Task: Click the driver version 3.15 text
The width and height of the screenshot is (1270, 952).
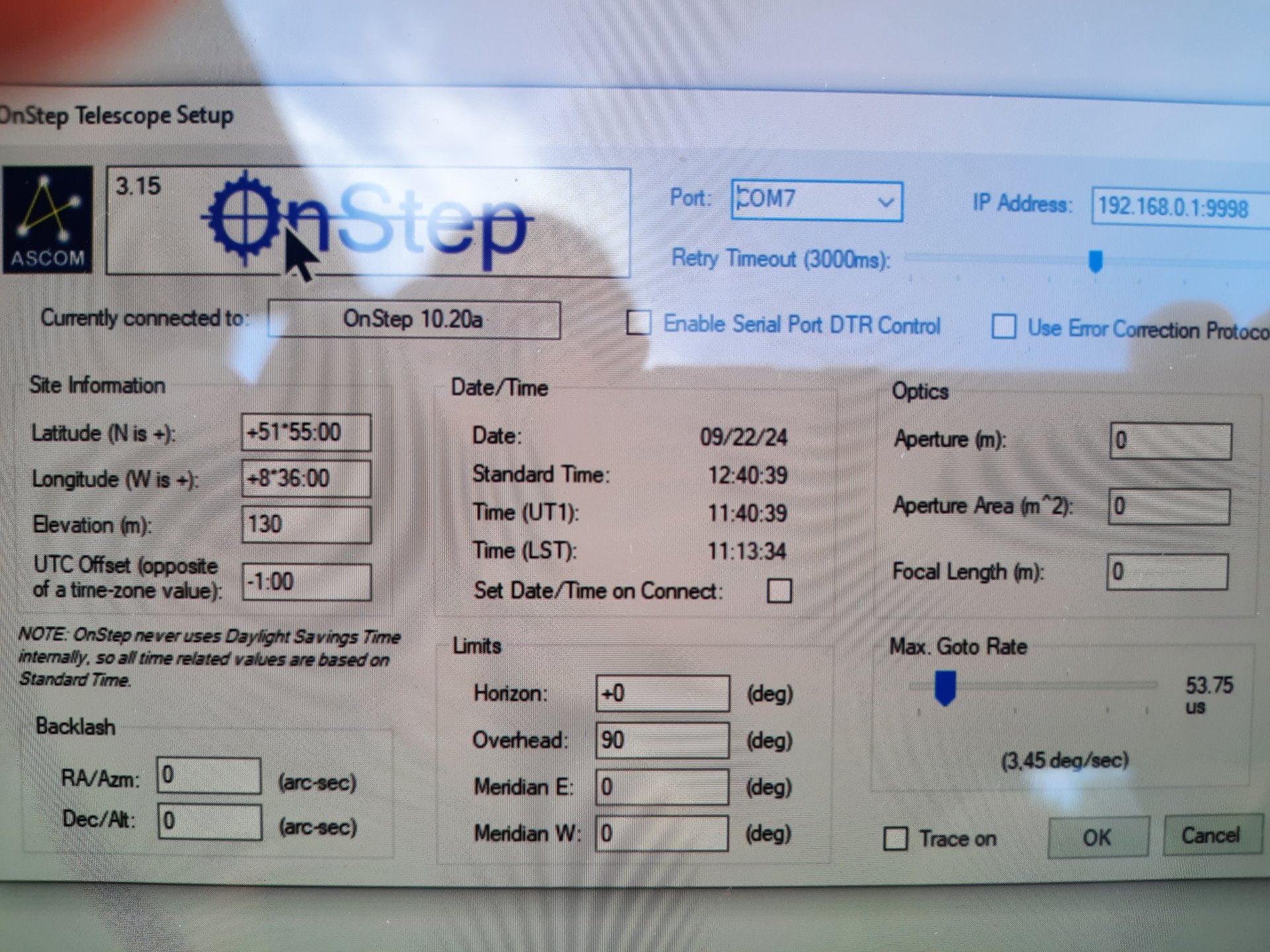Action: [x=138, y=186]
